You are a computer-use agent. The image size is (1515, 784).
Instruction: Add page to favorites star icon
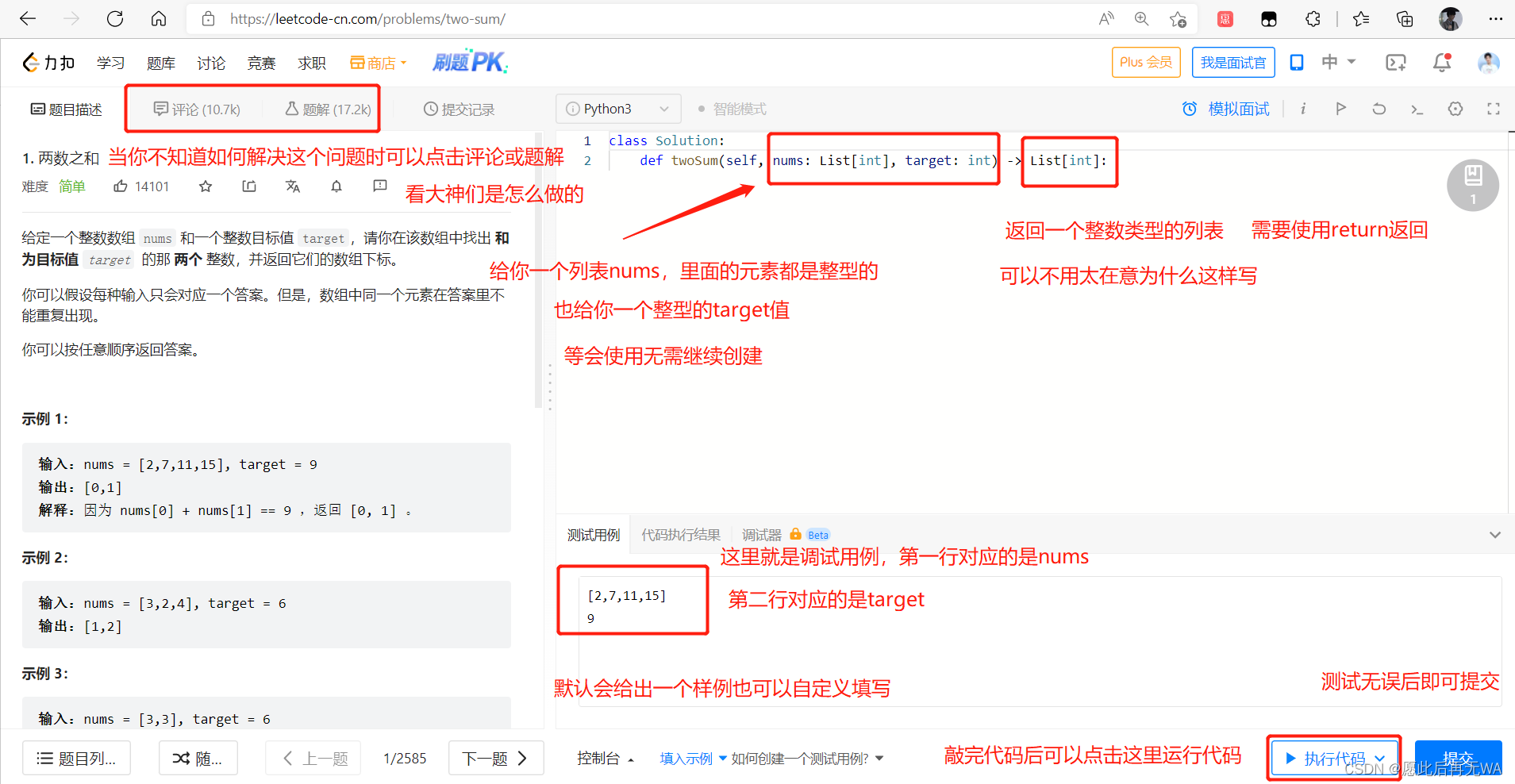tap(1178, 19)
